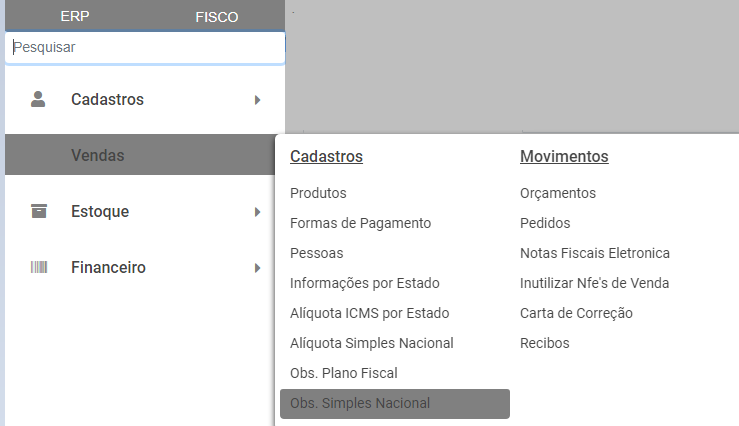Expand the Financeiro submenu arrow
Image resolution: width=739 pixels, height=426 pixels.
coord(257,268)
